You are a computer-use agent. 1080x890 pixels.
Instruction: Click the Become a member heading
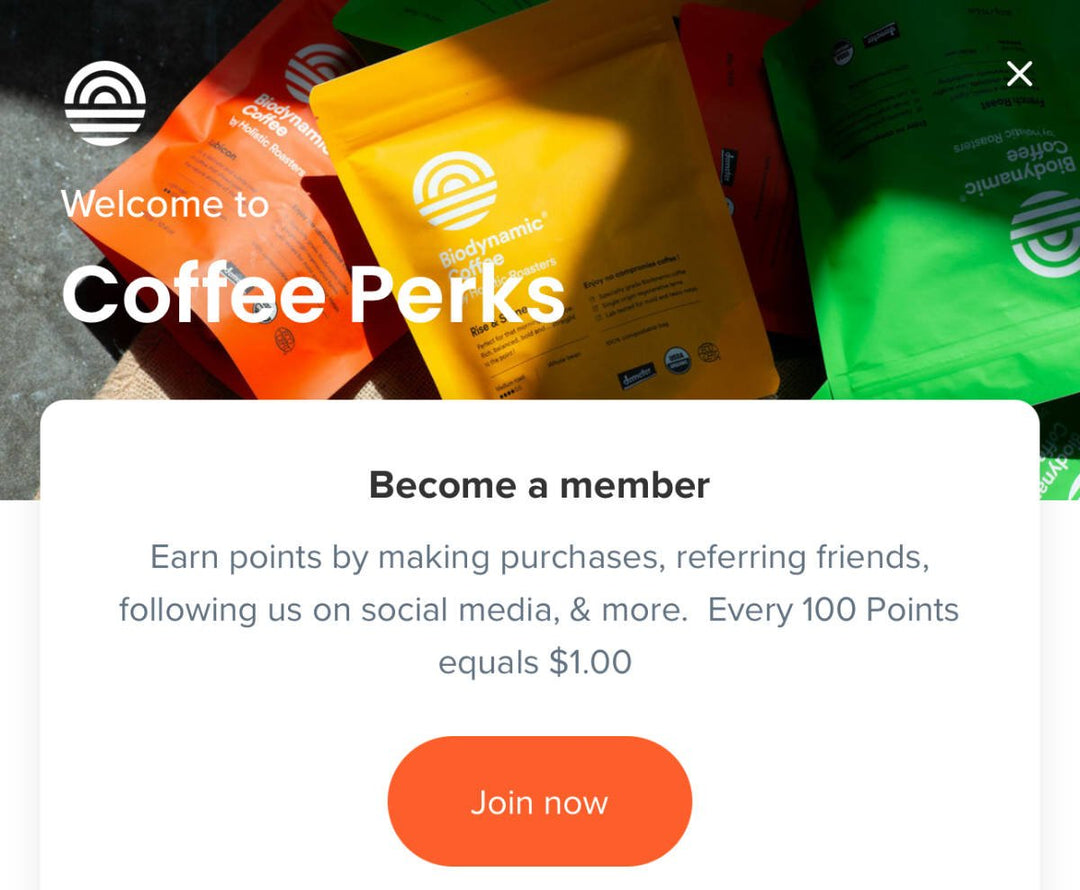539,485
